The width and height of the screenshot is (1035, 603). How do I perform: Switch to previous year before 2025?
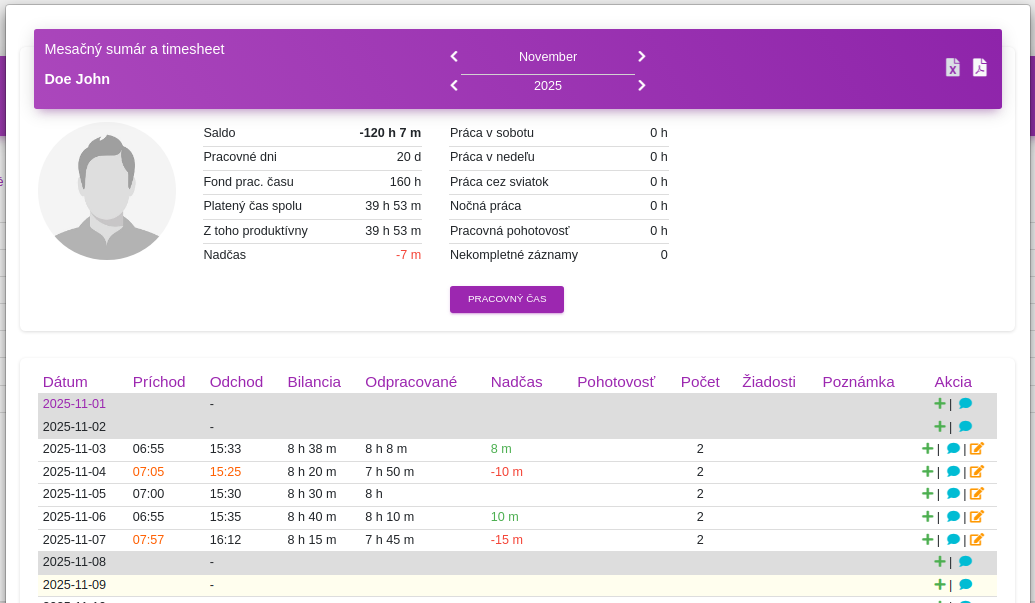pos(454,86)
